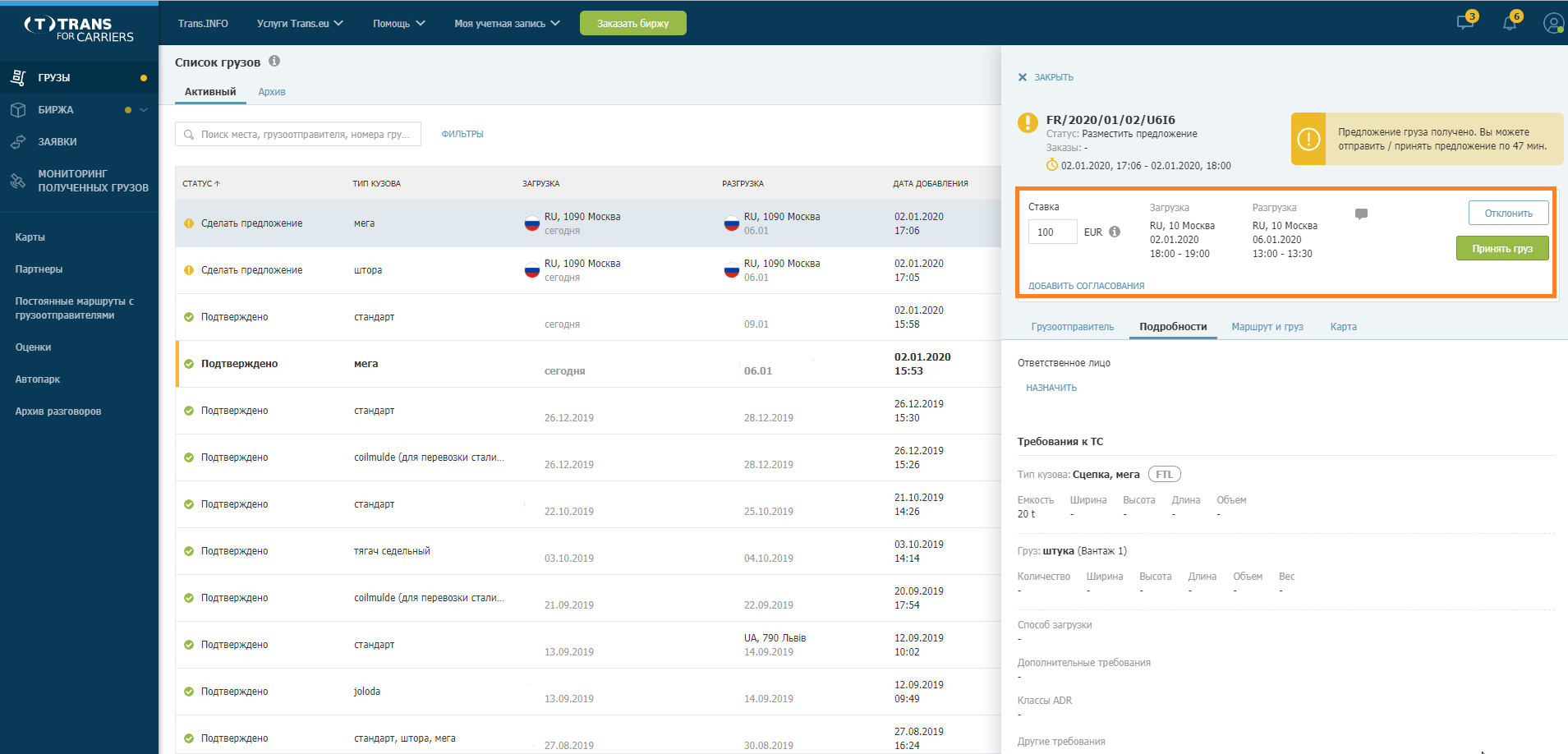Click the ДАТА ДОБАВЛЕНИЯ column header

point(931,183)
